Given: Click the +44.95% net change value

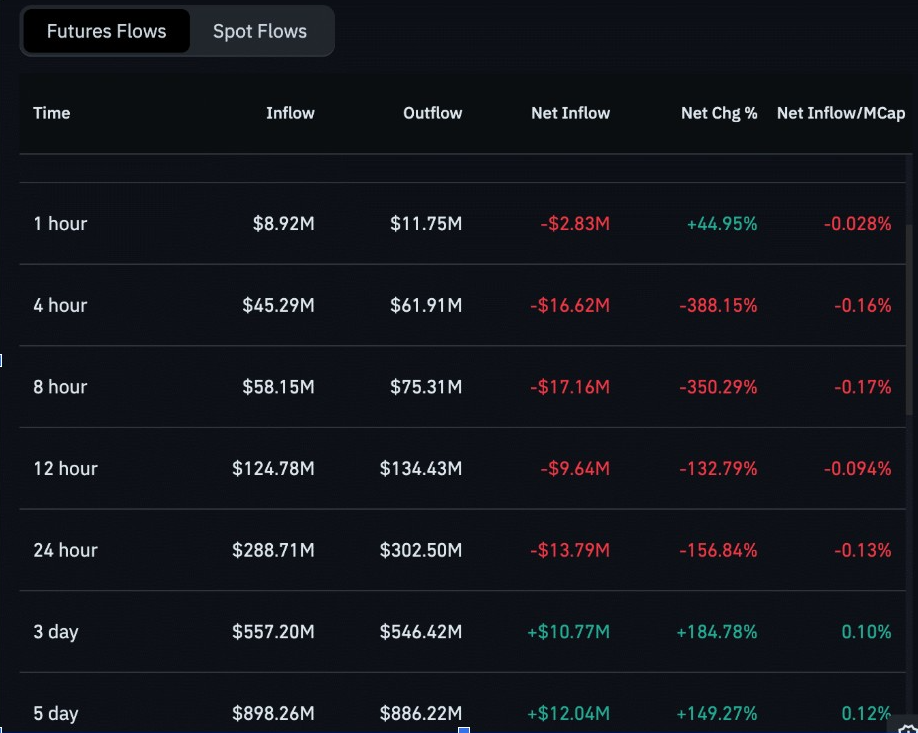Looking at the screenshot, I should [721, 224].
